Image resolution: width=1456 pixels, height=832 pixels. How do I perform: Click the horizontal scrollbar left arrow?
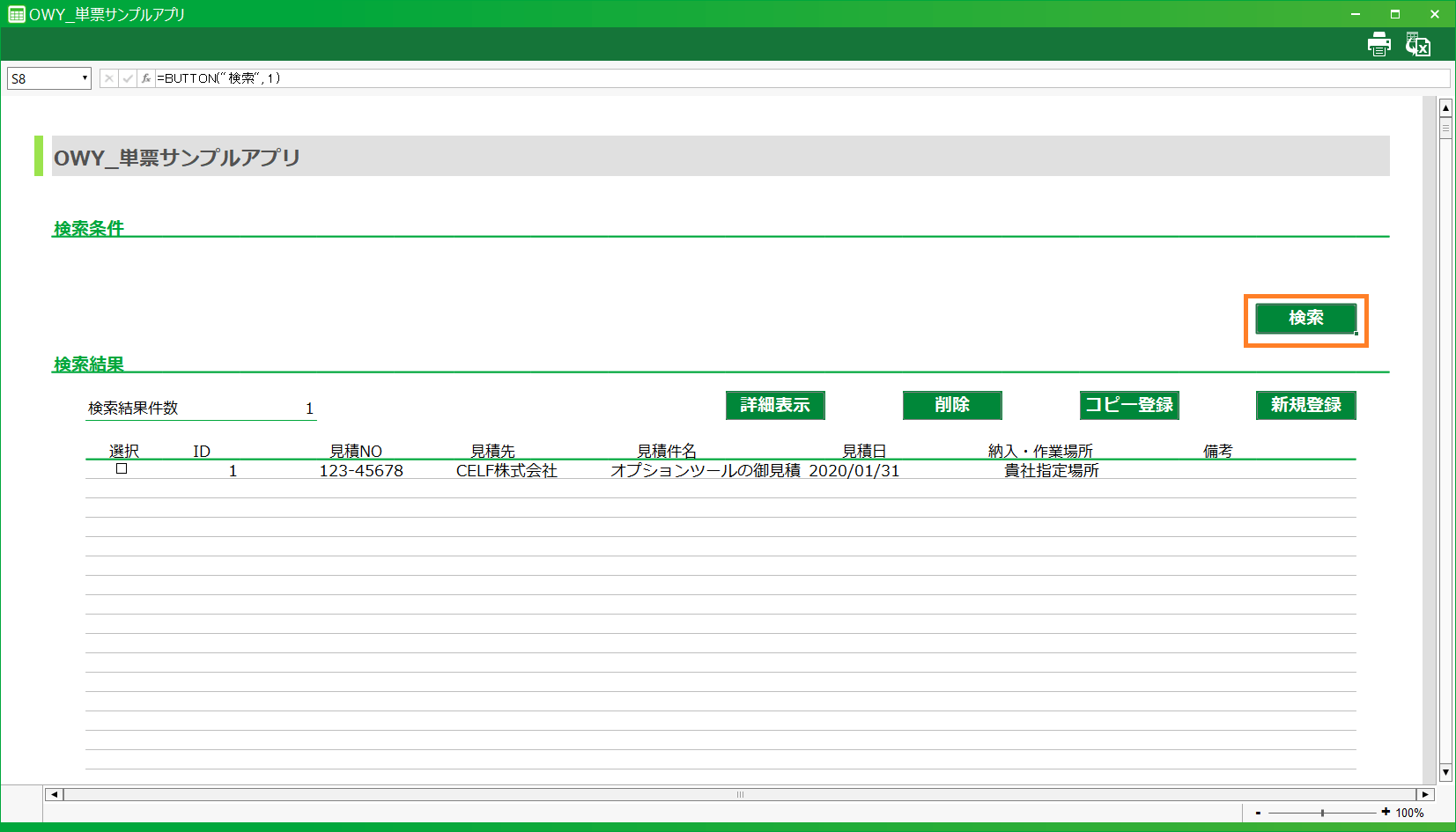[x=55, y=794]
